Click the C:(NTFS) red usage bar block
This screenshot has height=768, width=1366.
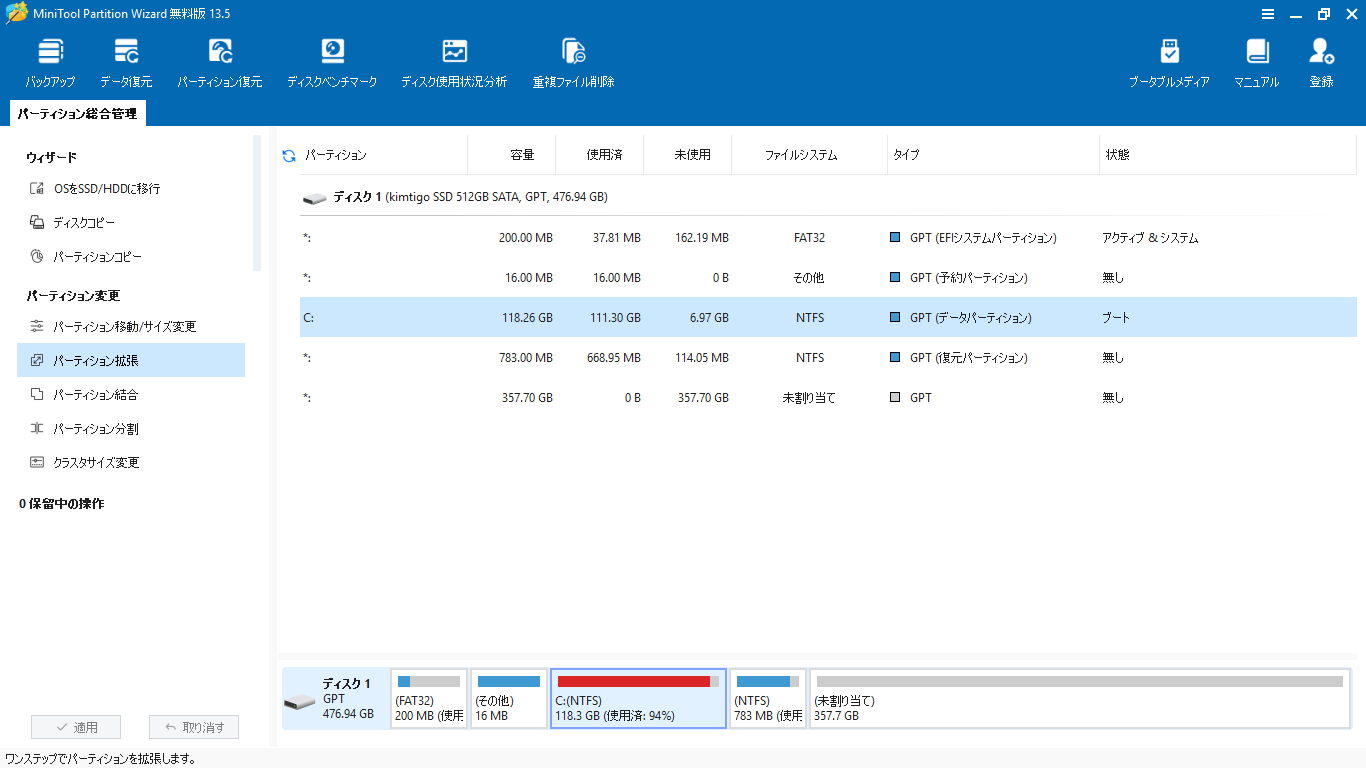point(638,698)
